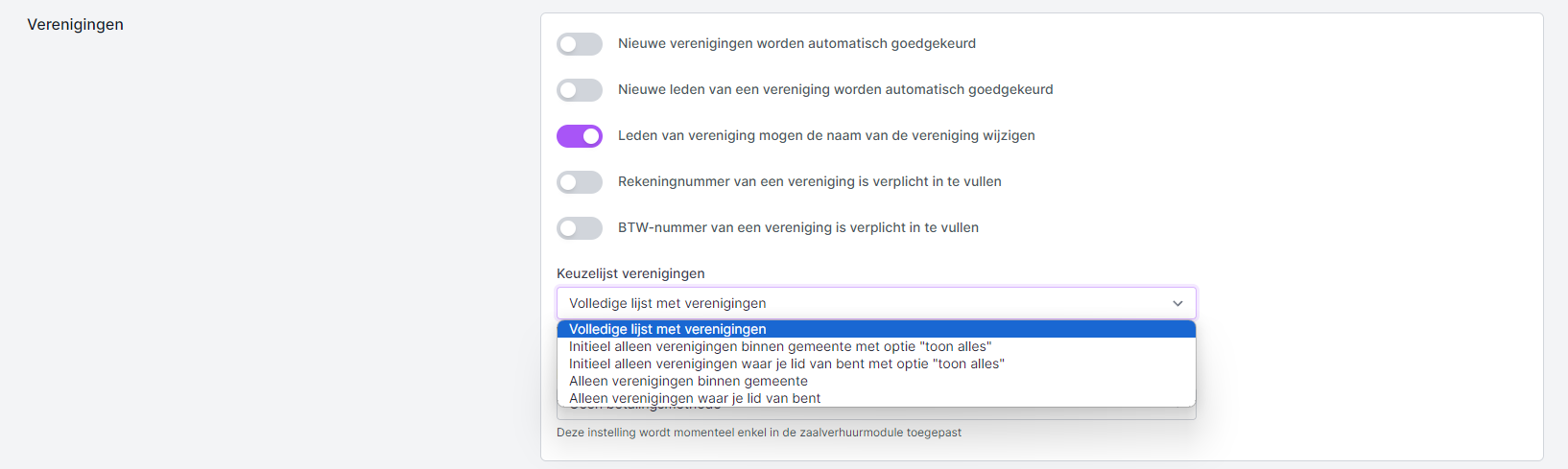
Task: Click the chevron arrow in Keuzelijst verenigingen dropdown
Action: pyautogui.click(x=1177, y=303)
